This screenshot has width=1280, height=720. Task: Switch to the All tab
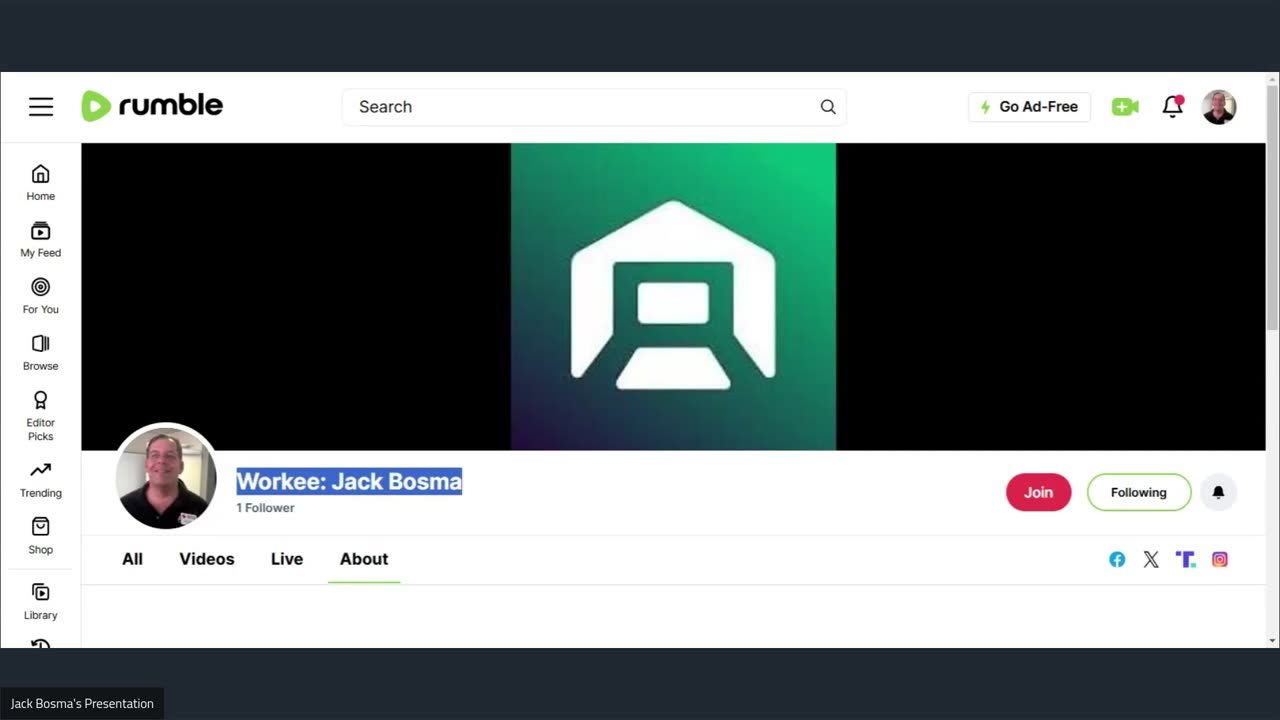(x=132, y=559)
